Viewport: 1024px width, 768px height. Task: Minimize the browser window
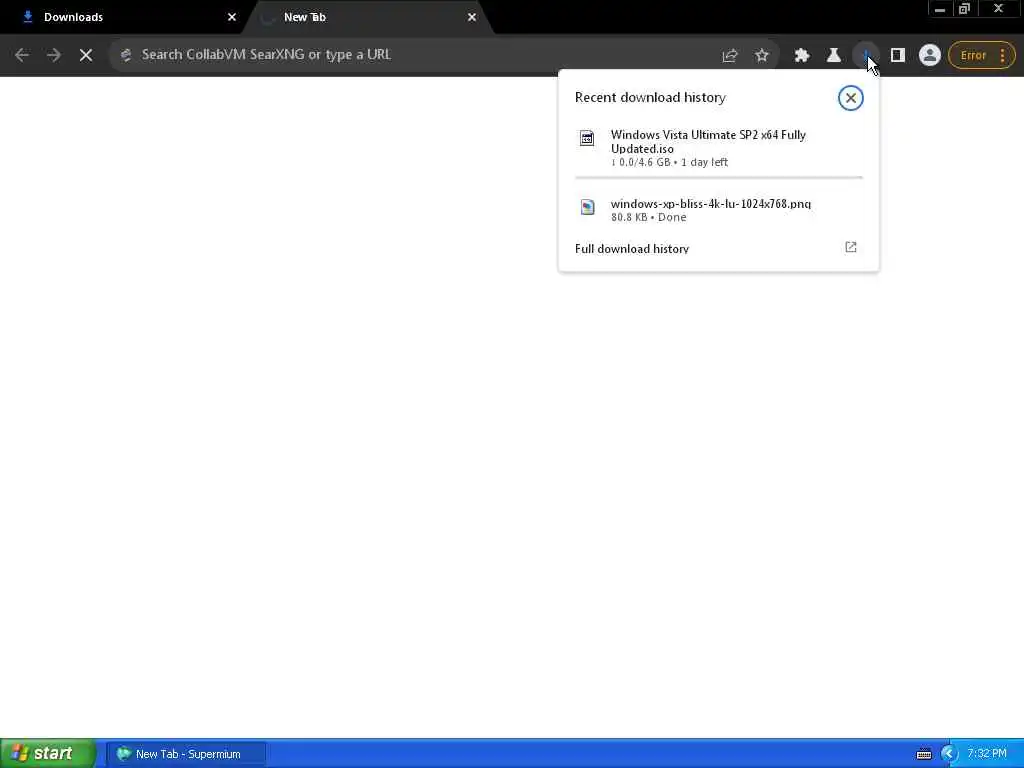coord(940,9)
